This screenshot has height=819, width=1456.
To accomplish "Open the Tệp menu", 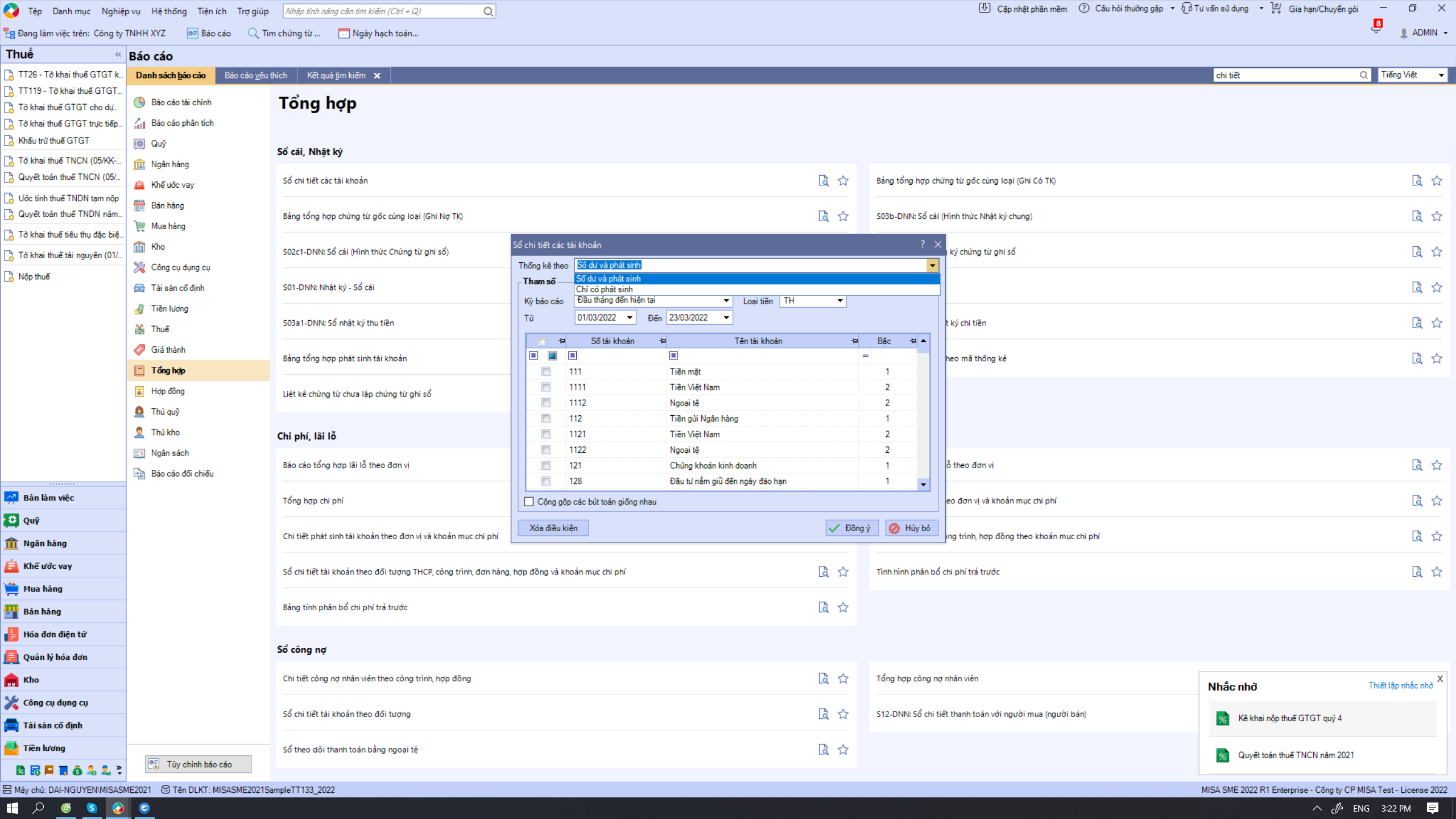I will point(35,11).
